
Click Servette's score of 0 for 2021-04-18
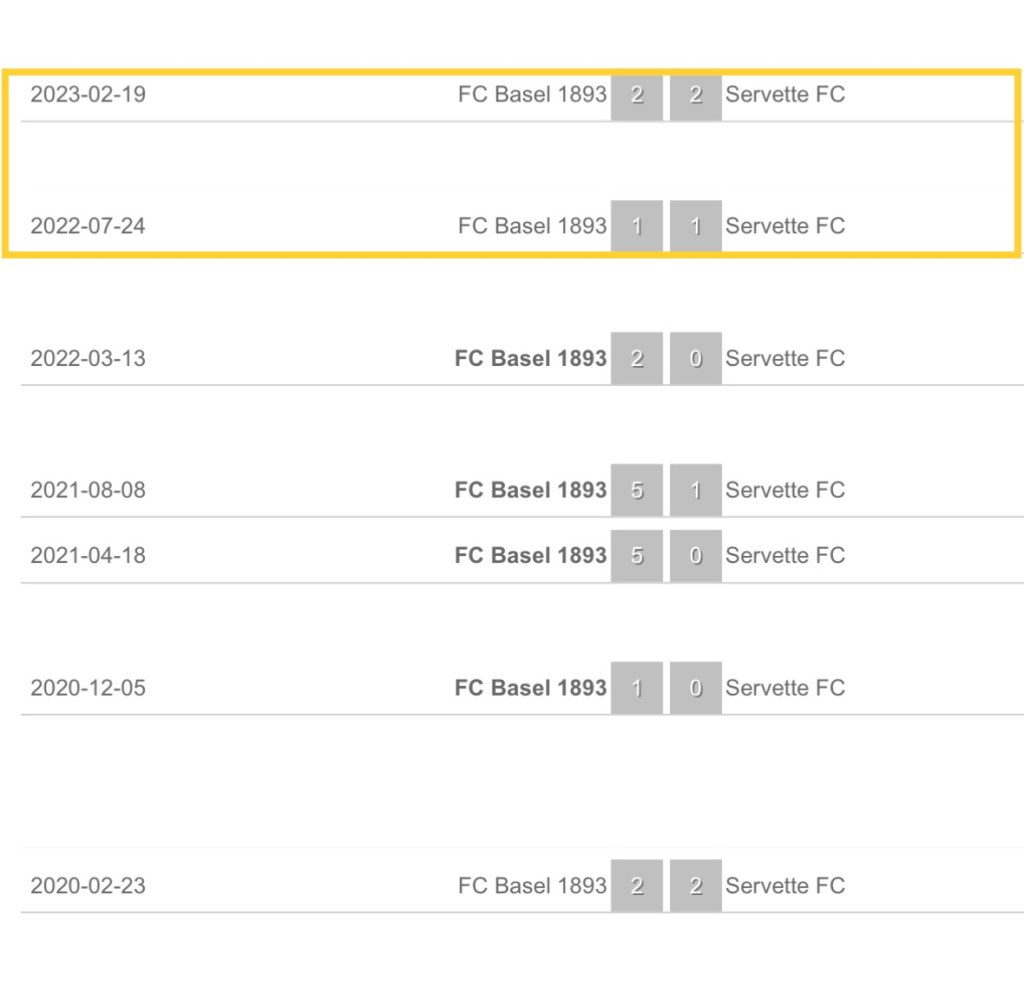tap(696, 556)
